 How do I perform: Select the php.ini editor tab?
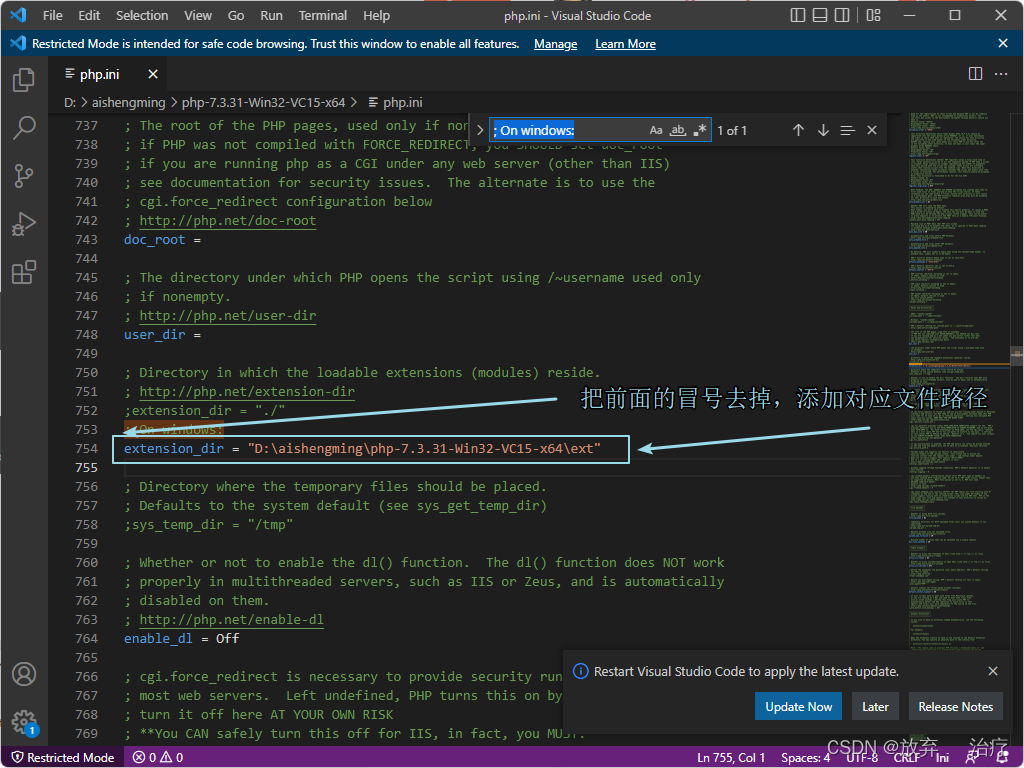[100, 73]
